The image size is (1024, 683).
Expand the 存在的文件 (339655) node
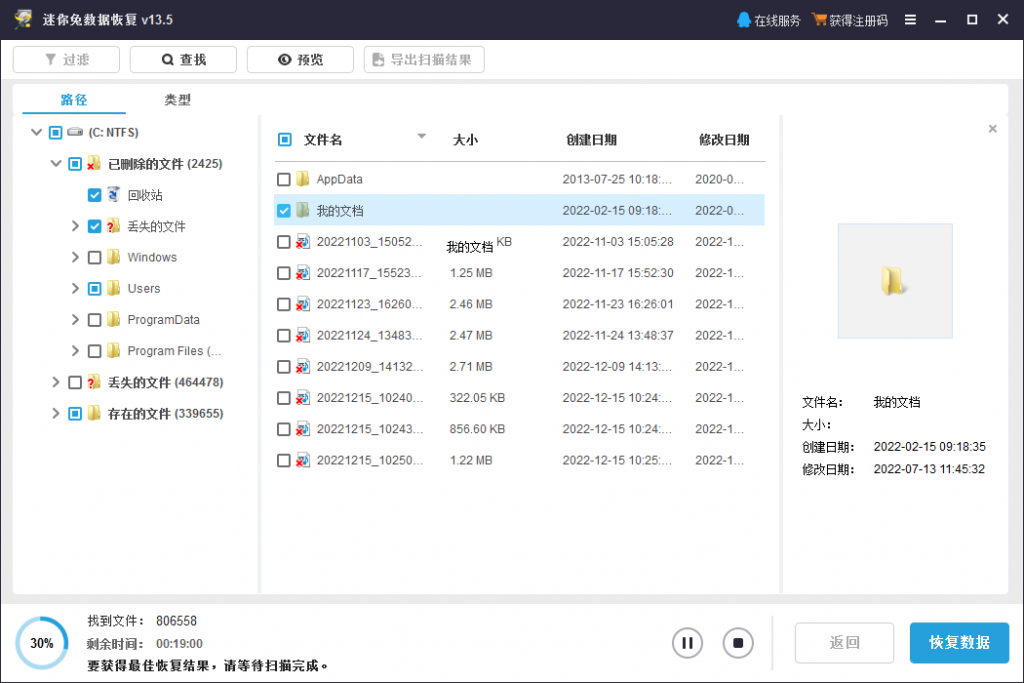point(56,413)
